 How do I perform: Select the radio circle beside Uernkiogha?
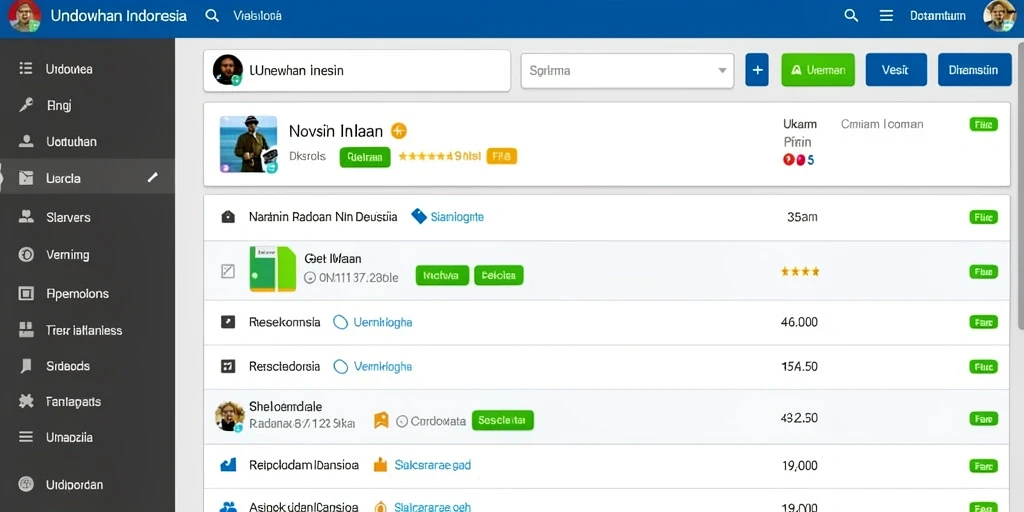[340, 322]
